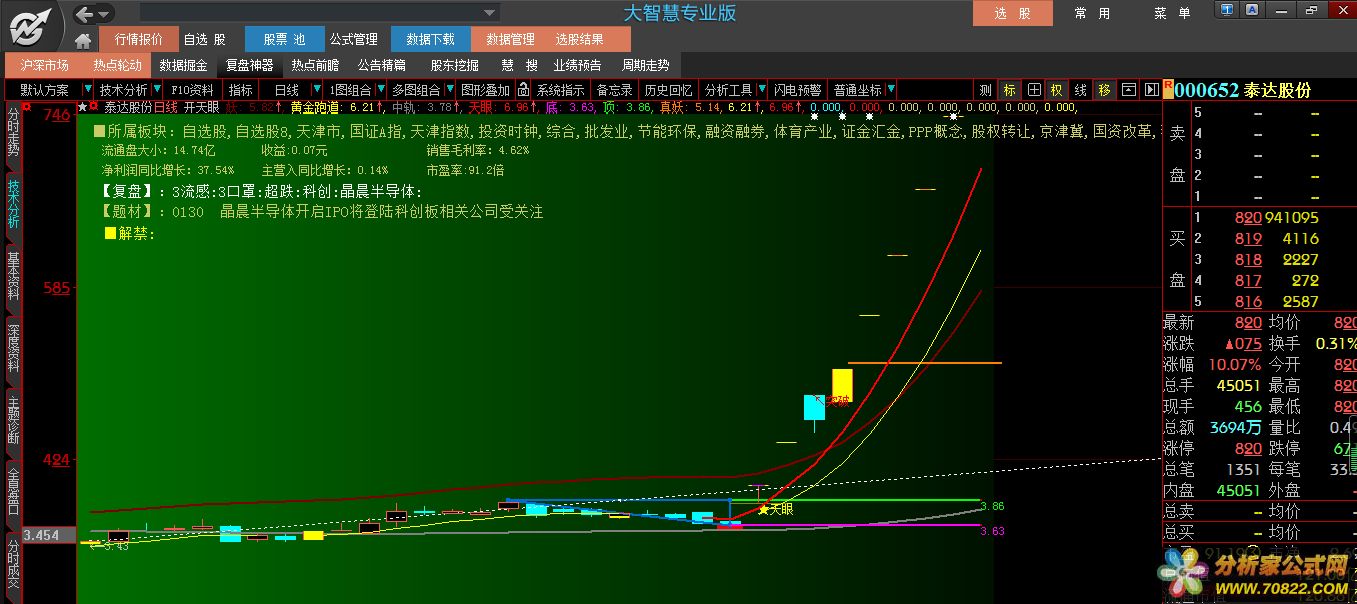Select the 股东挖掘 sub-tab

[x=455, y=65]
